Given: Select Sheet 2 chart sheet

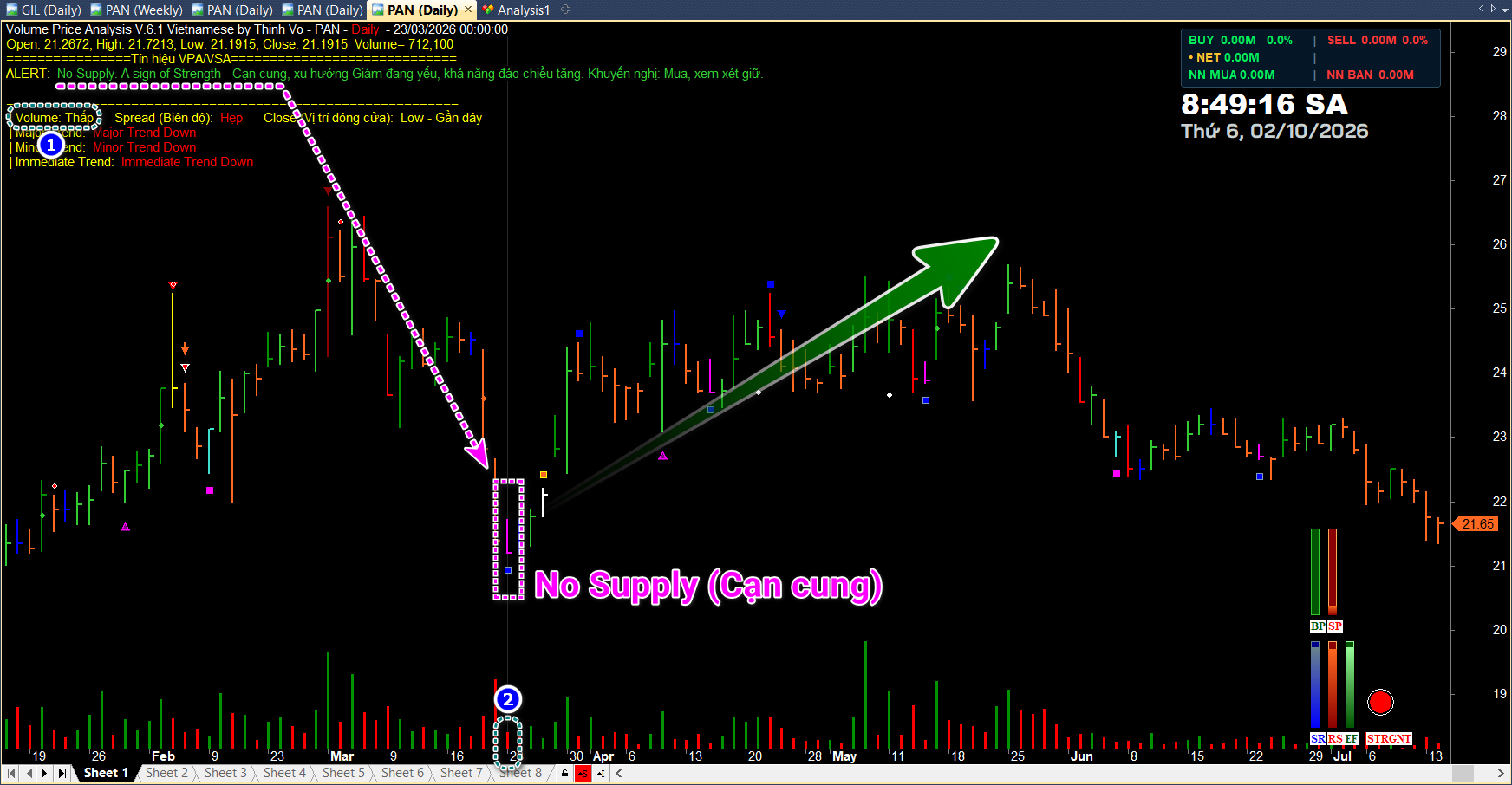Looking at the screenshot, I should [x=166, y=773].
